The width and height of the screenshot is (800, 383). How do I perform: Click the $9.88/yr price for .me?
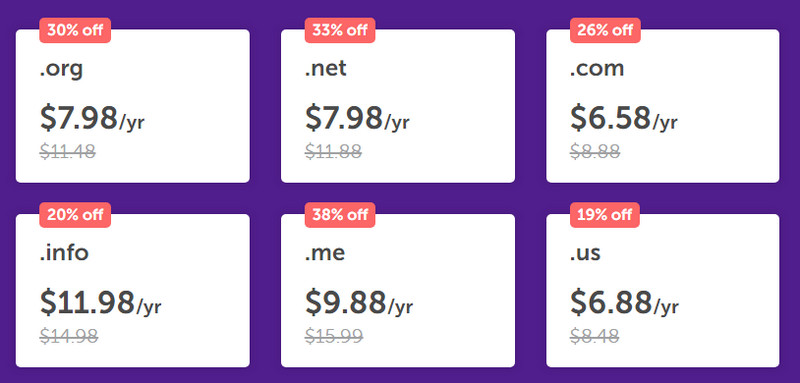tap(359, 303)
